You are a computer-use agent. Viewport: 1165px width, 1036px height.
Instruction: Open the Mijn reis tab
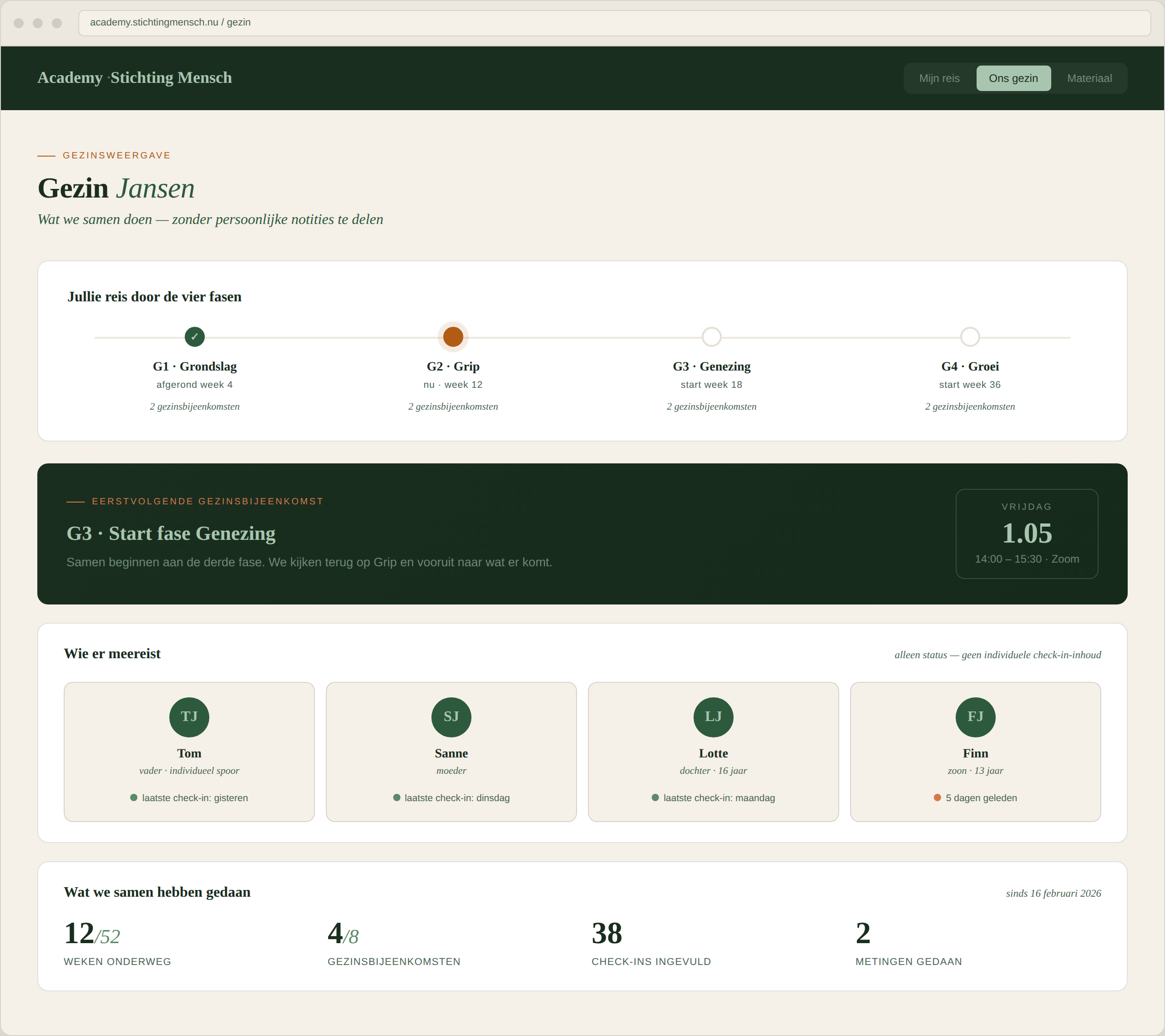(939, 78)
